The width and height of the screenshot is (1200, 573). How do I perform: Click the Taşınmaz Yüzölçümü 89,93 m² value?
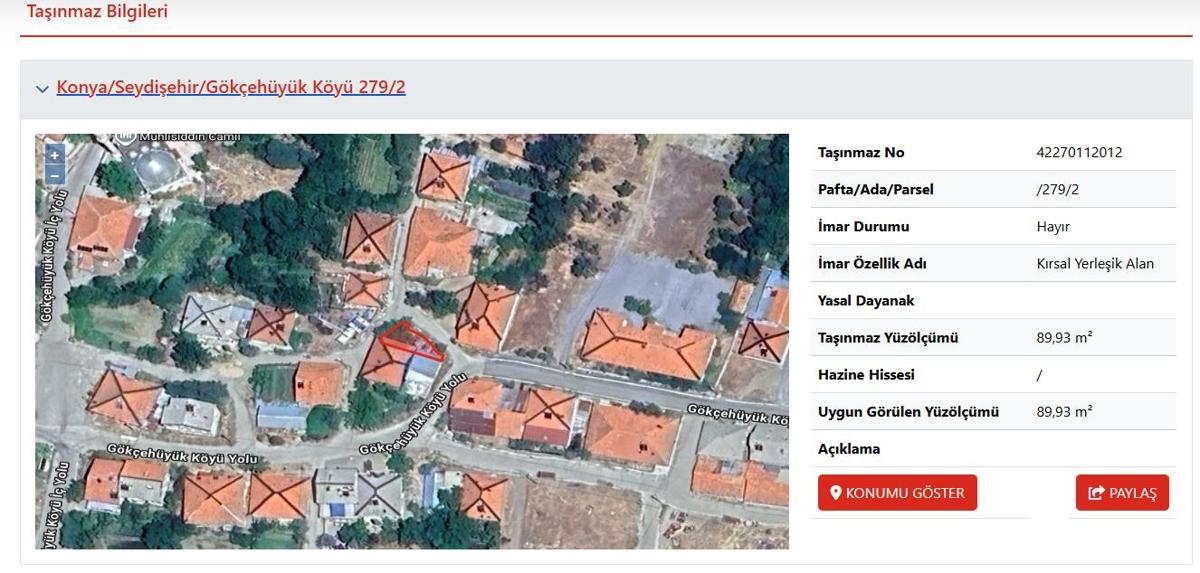coord(1064,338)
